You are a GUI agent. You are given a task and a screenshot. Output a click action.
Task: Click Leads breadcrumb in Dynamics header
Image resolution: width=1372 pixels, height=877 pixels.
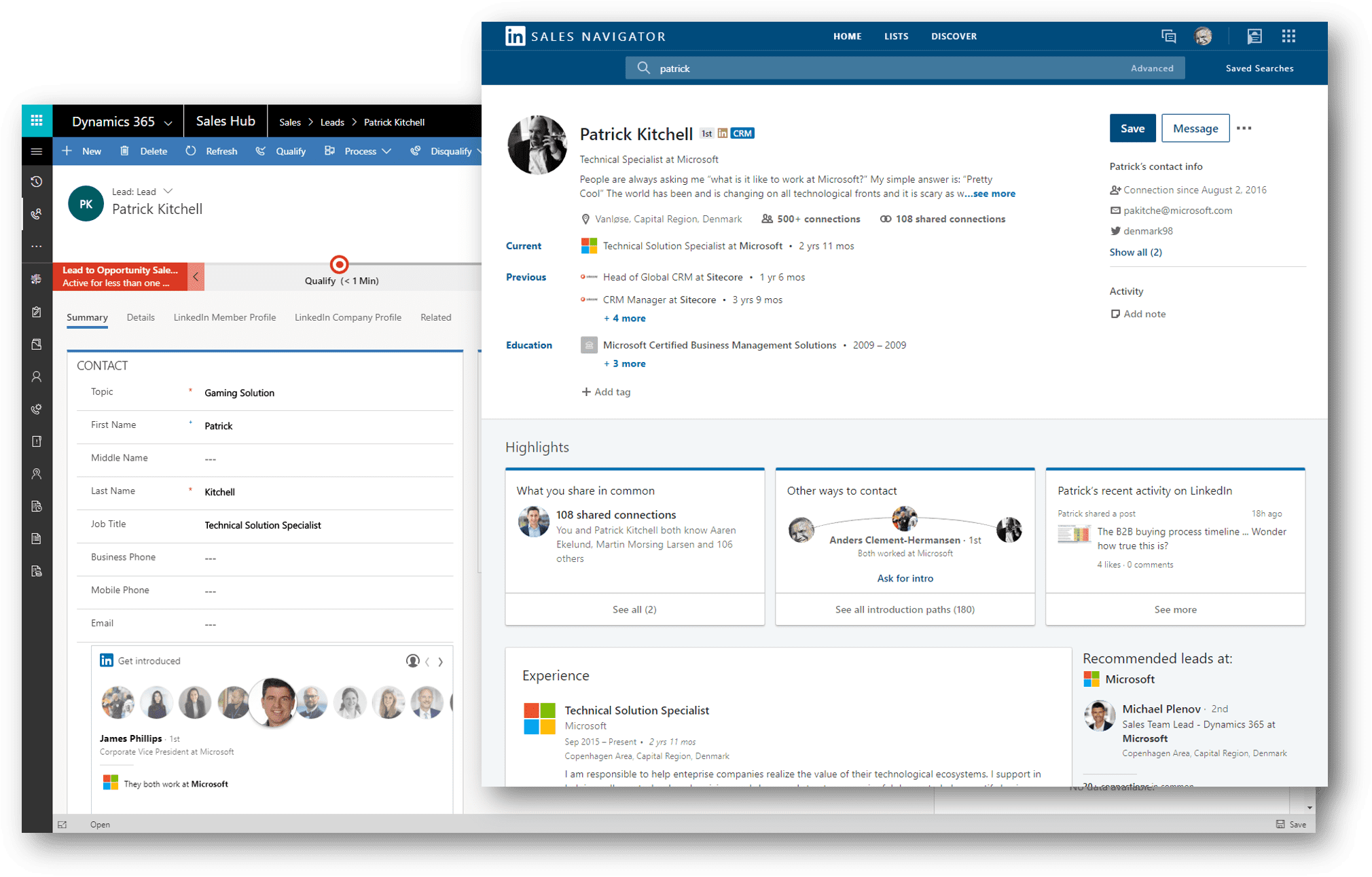click(x=332, y=122)
